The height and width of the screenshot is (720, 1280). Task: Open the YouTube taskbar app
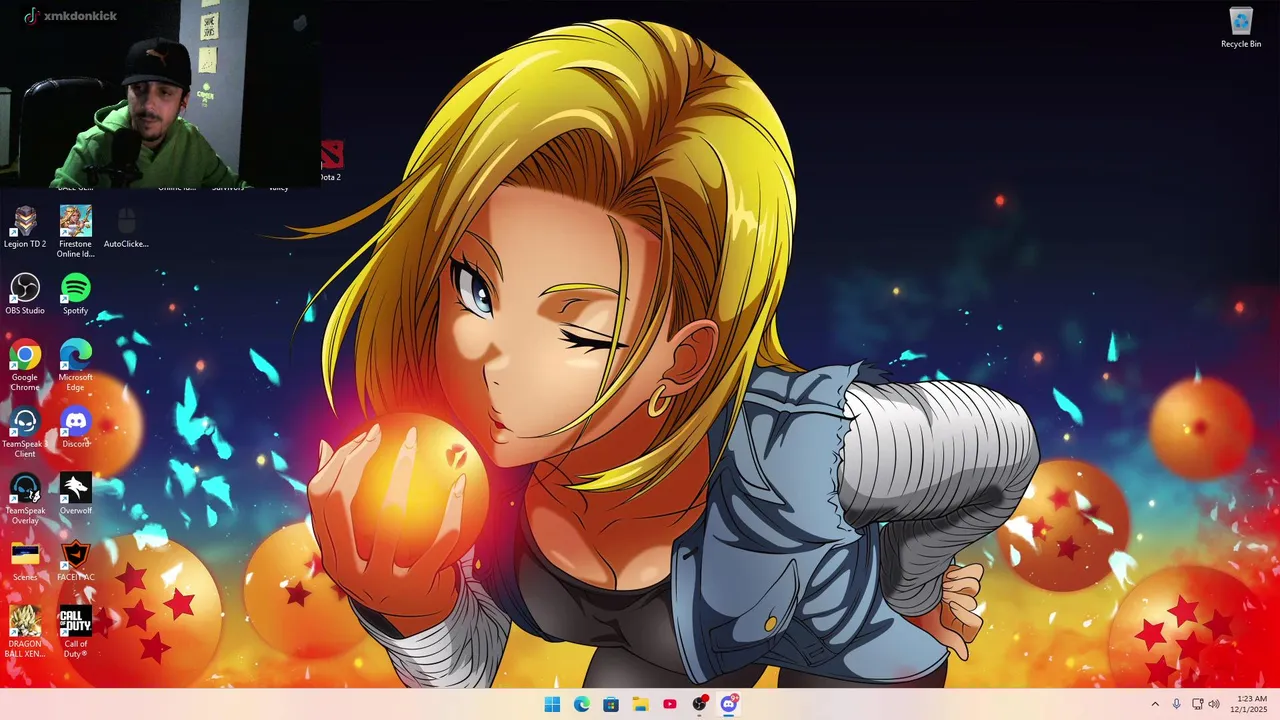(670, 704)
